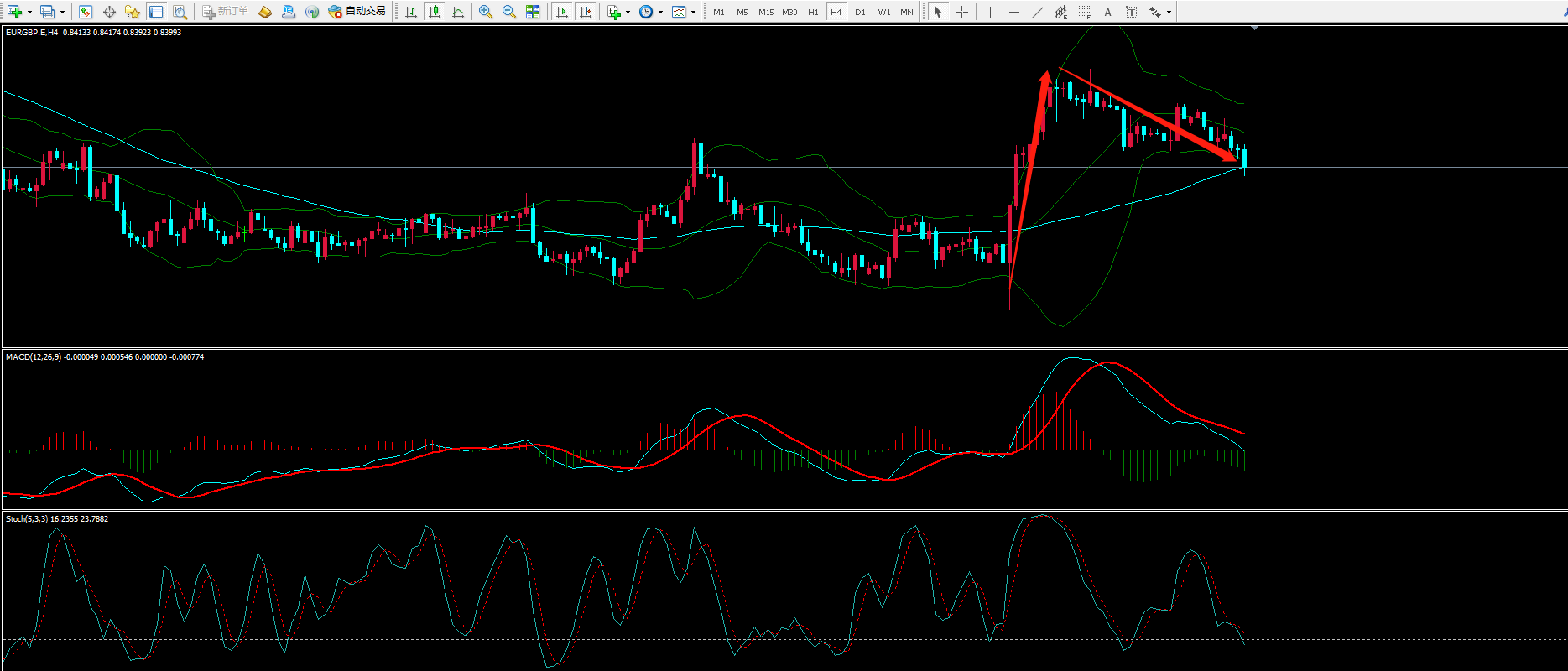This screenshot has height=671, width=1568.
Task: Expand the periodicity clock dropdown arrow
Action: pyautogui.click(x=660, y=12)
